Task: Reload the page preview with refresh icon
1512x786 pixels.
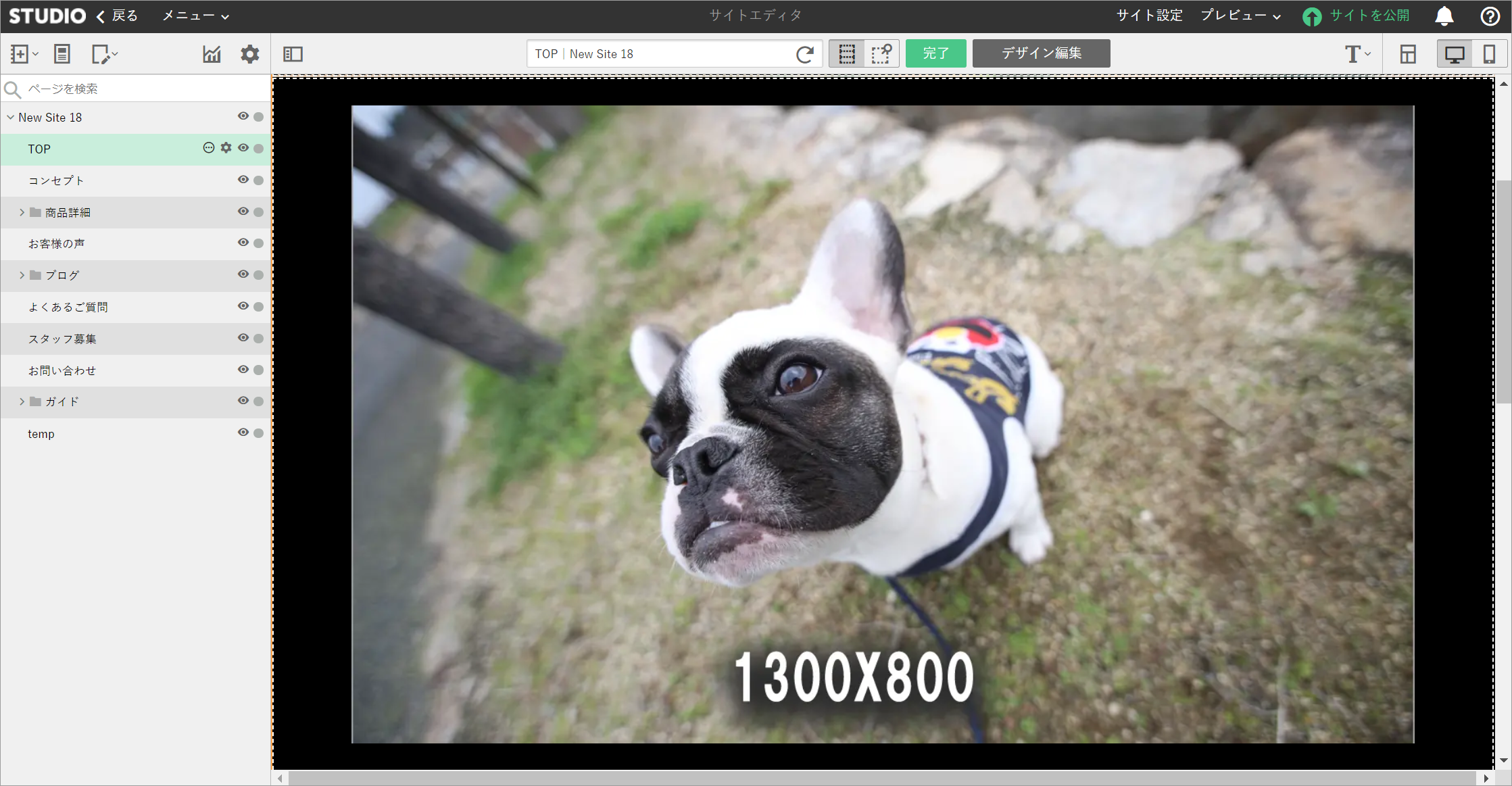Action: (804, 54)
